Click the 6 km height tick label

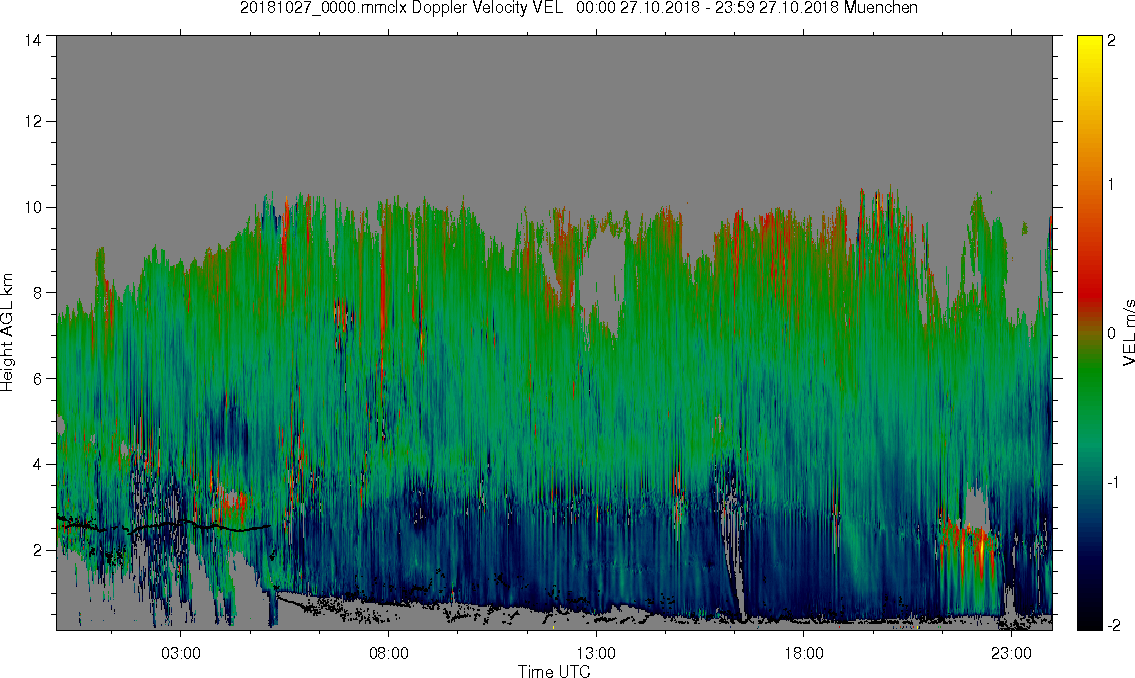point(36,378)
